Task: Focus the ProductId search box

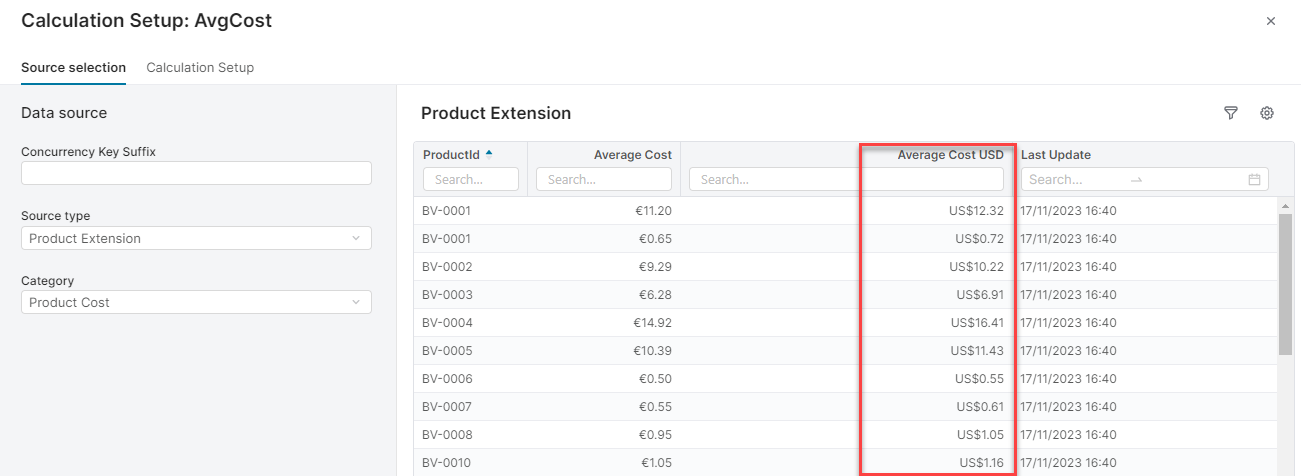Action: click(x=471, y=180)
